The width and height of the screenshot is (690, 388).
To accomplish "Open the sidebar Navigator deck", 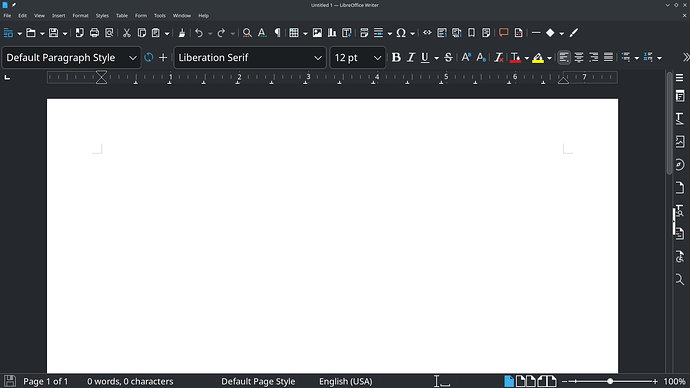I will point(680,165).
